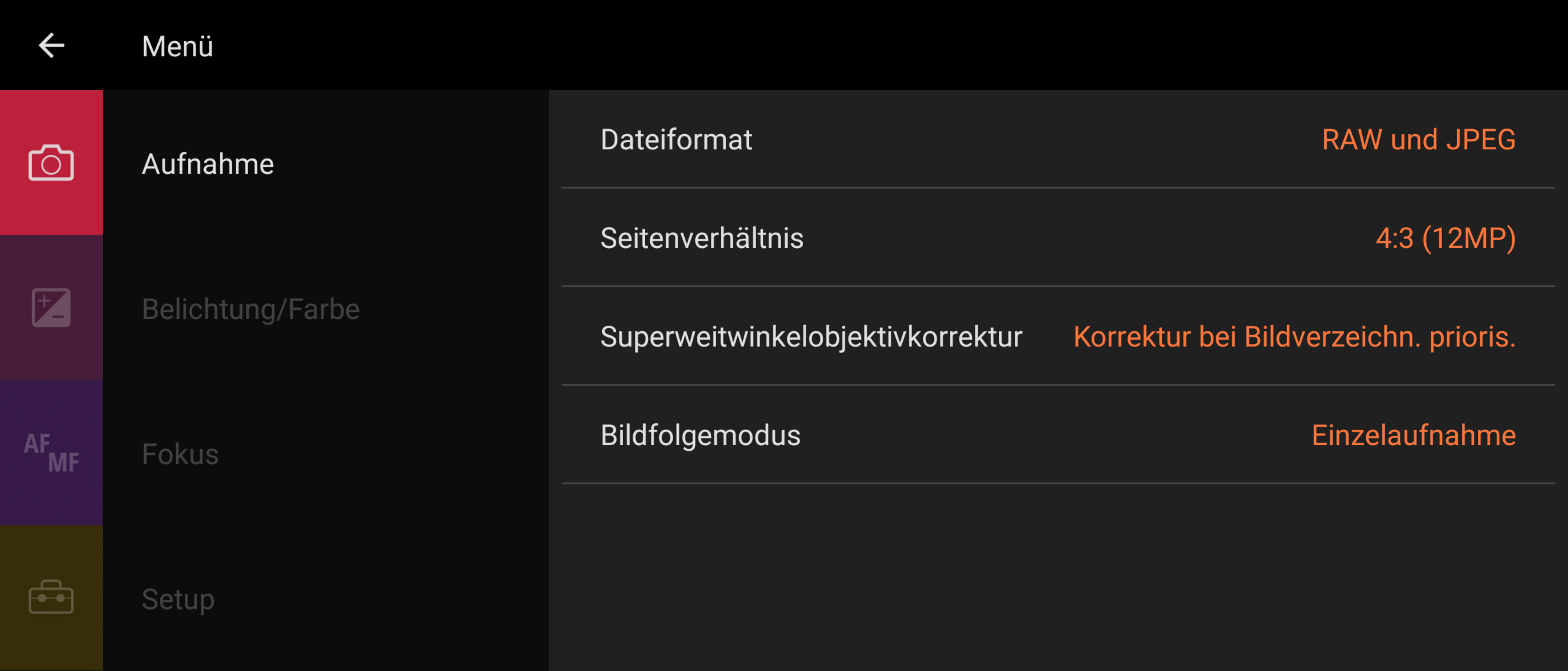Open the Bildfolgemodus setting
This screenshot has height=671, width=1568.
[1058, 435]
